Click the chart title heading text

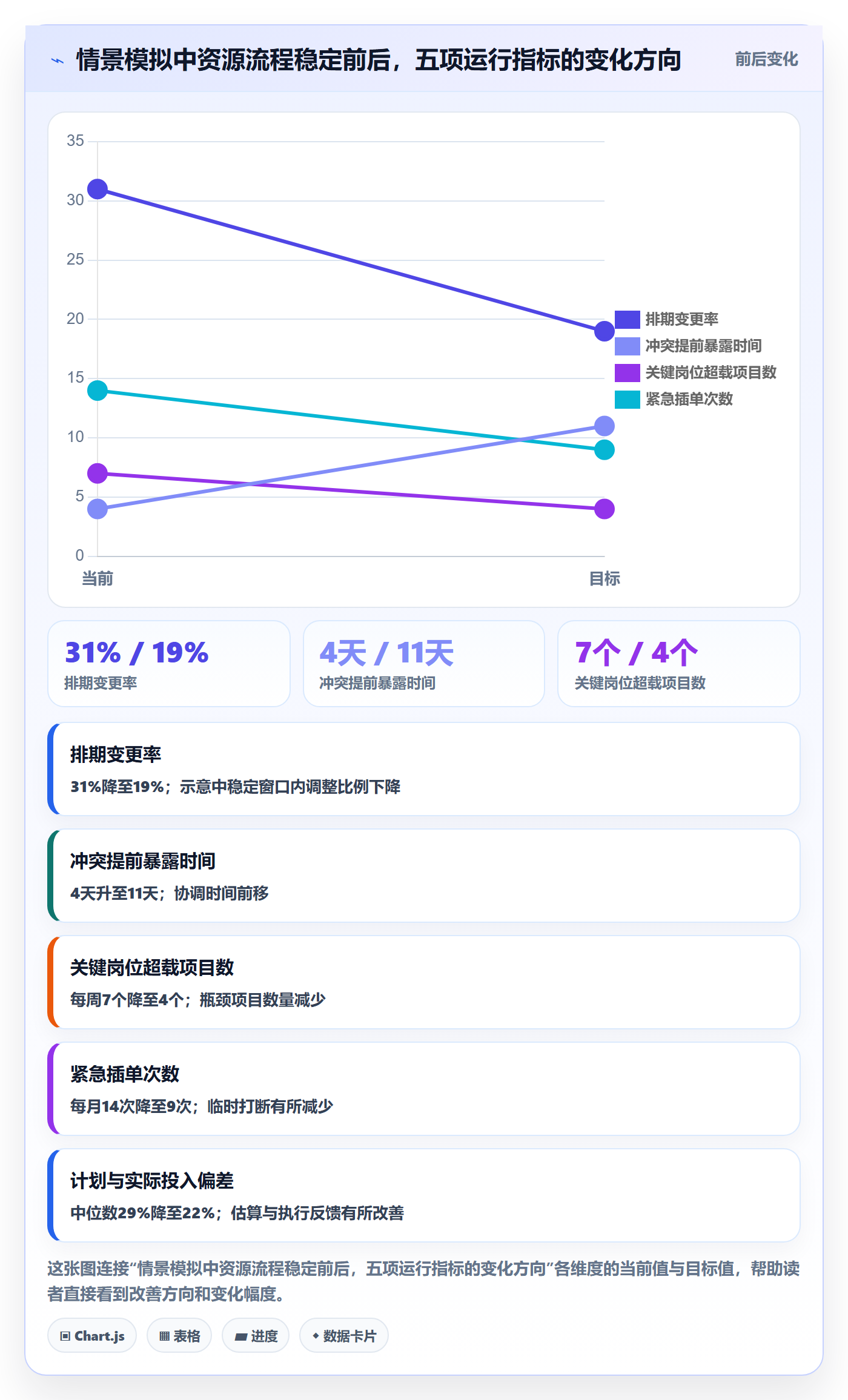(379, 61)
